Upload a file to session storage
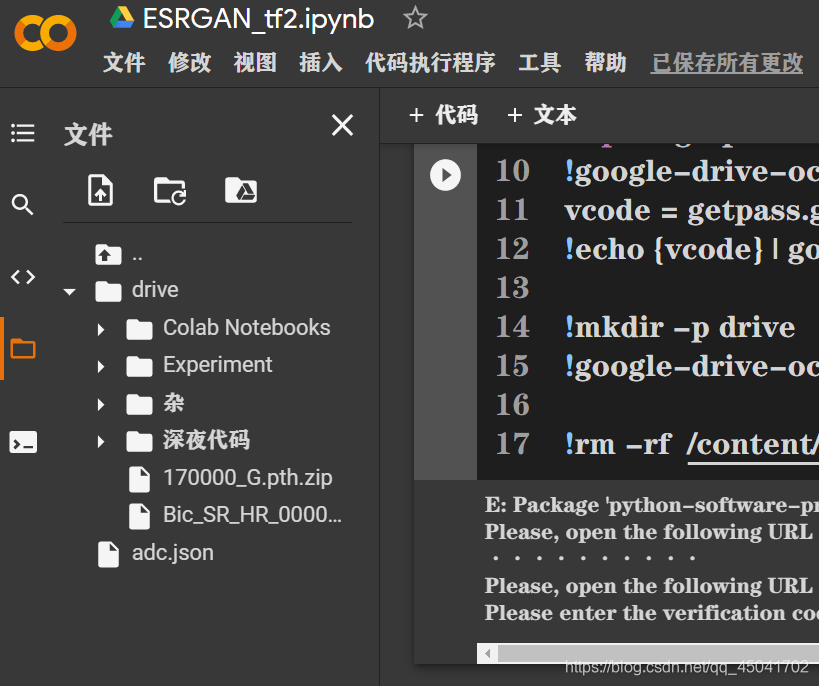The width and height of the screenshot is (819, 686). 100,190
